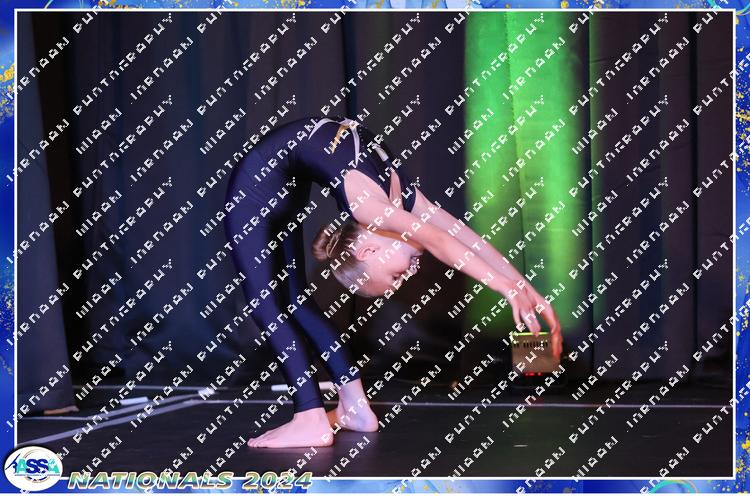Click the "NATIONALS 2024" caption text
The height and width of the screenshot is (500, 750).
tap(190, 480)
